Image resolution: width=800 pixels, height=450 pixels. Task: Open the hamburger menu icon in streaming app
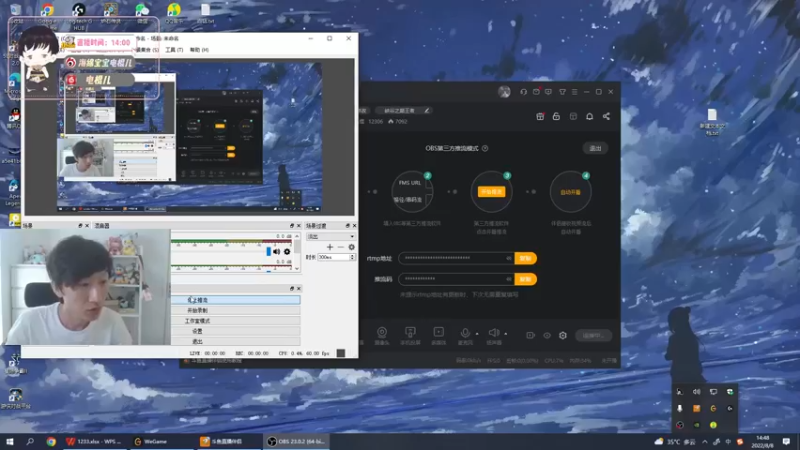tap(574, 92)
